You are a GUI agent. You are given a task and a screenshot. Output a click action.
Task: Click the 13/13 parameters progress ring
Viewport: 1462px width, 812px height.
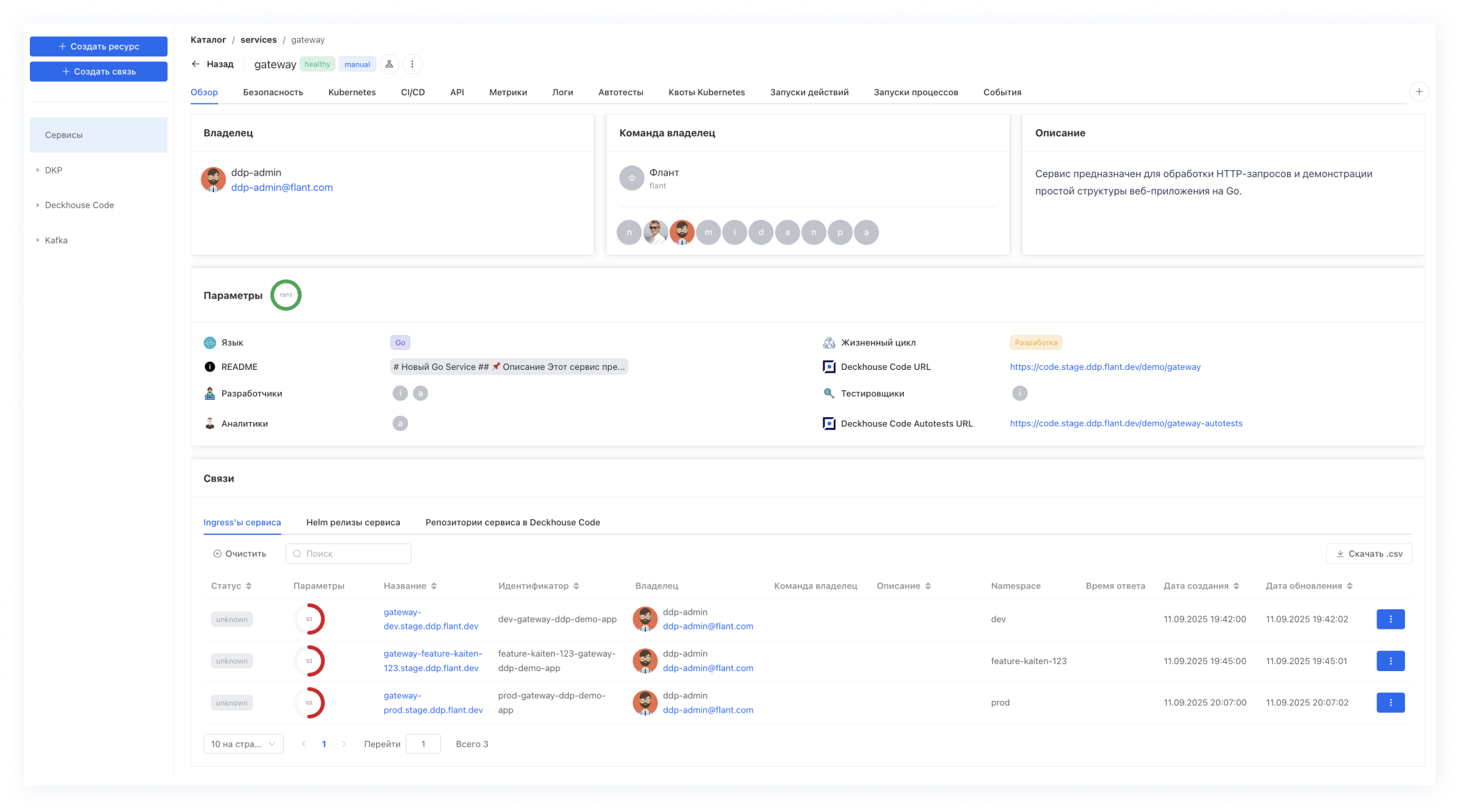pos(285,296)
